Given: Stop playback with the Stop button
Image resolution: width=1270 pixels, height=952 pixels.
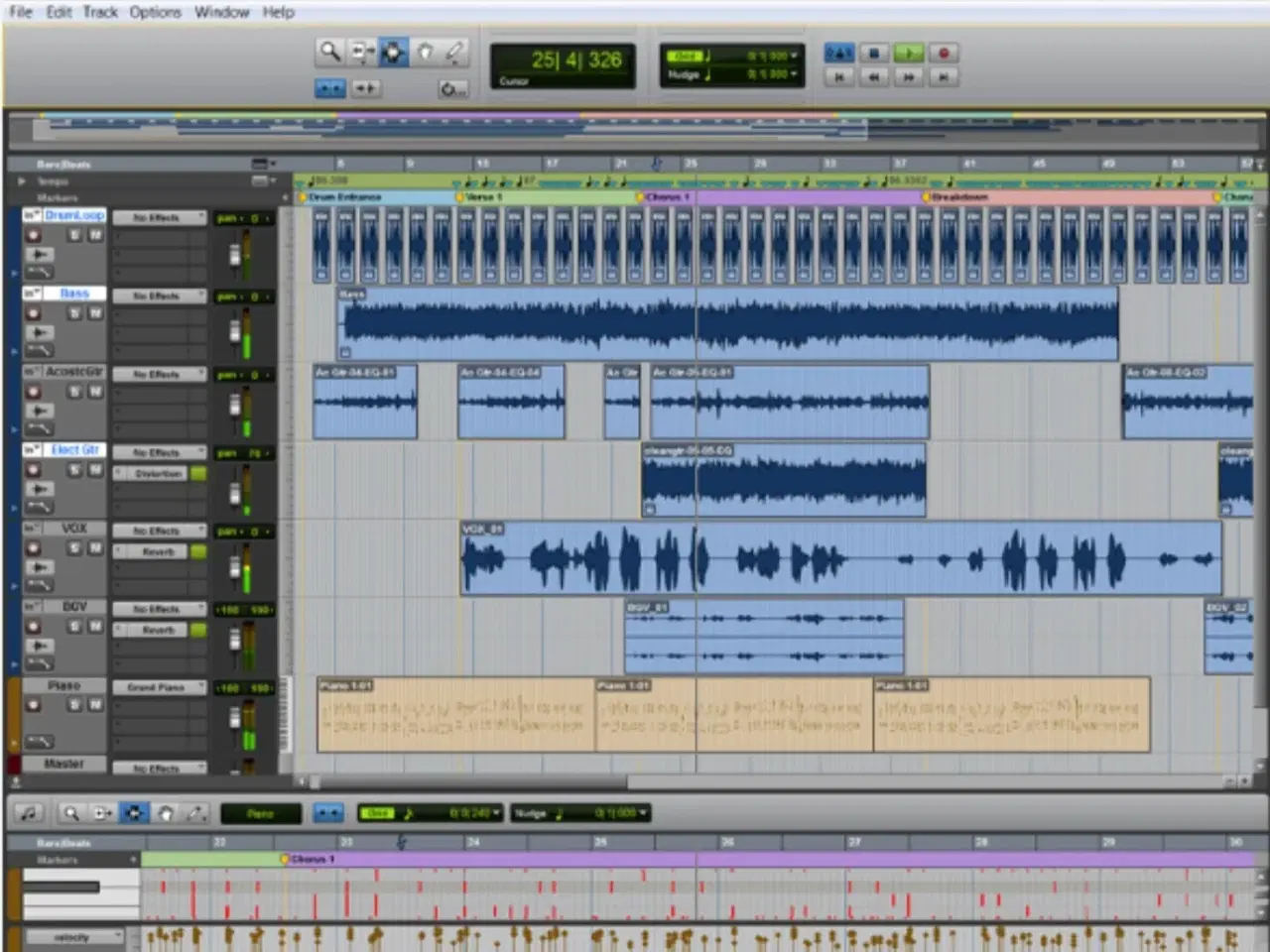Looking at the screenshot, I should (874, 54).
